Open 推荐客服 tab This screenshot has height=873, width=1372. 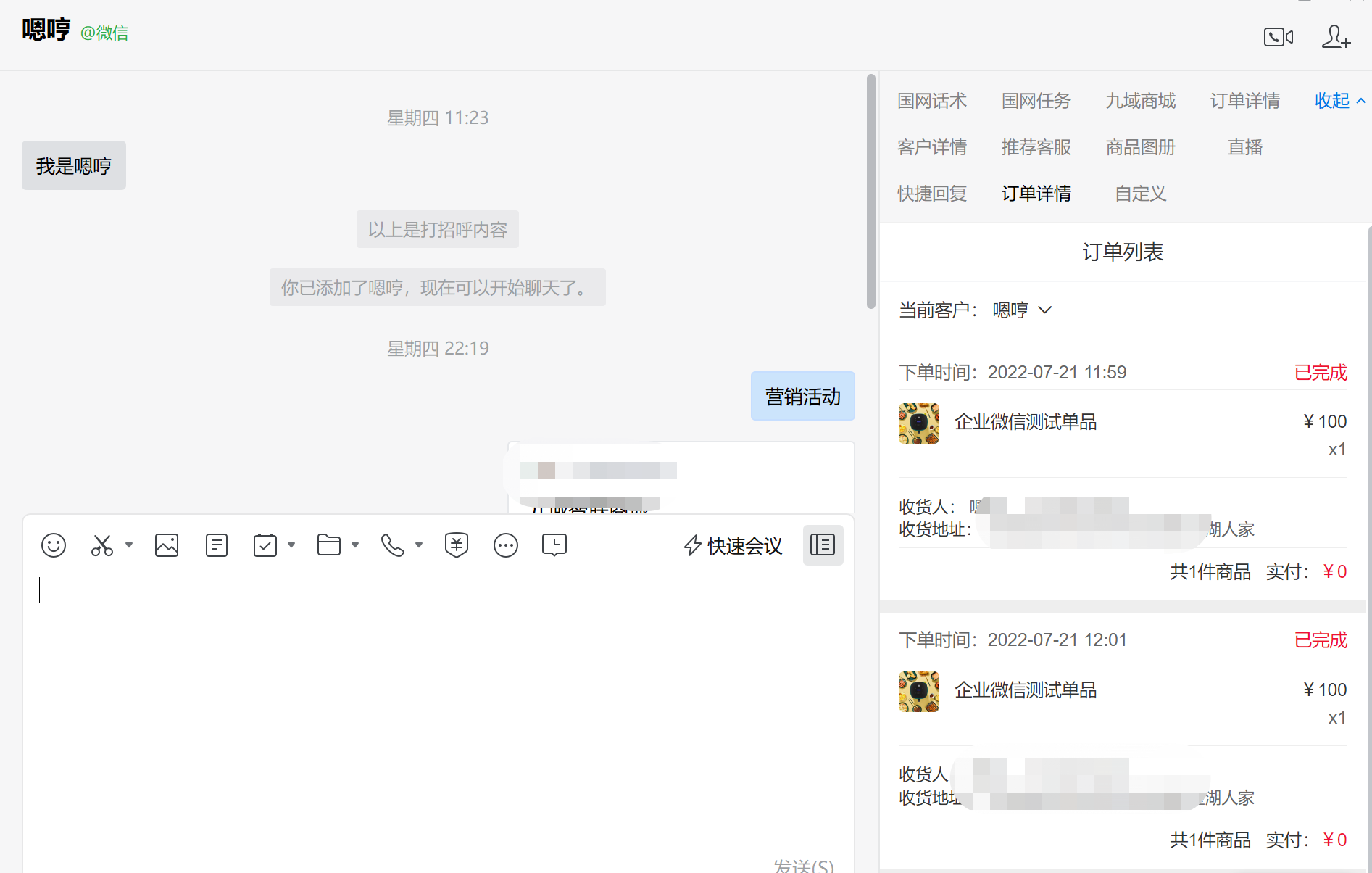coord(1036,147)
